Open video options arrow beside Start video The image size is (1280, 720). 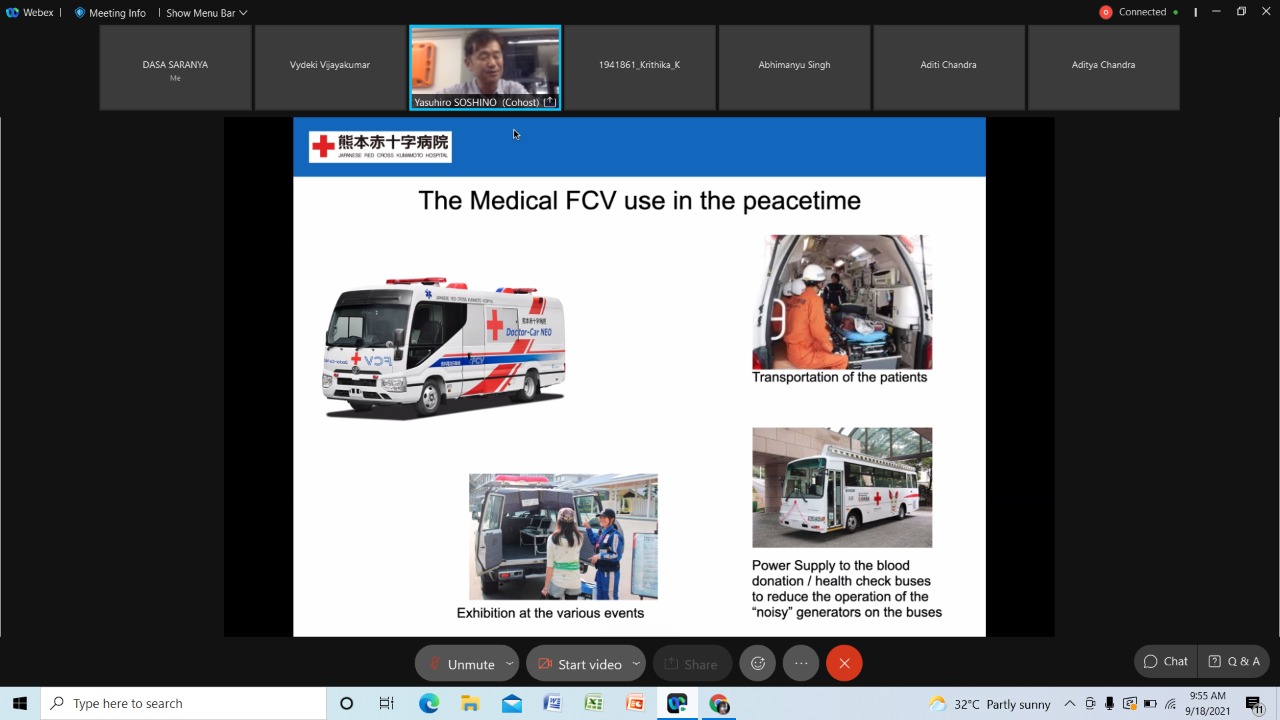[636, 664]
